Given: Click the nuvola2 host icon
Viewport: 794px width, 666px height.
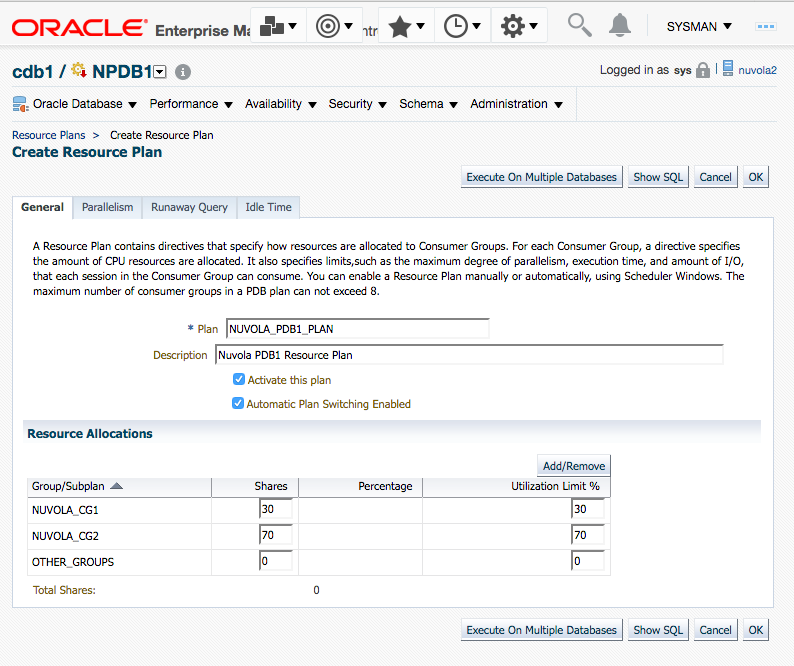Looking at the screenshot, I should click(x=728, y=68).
